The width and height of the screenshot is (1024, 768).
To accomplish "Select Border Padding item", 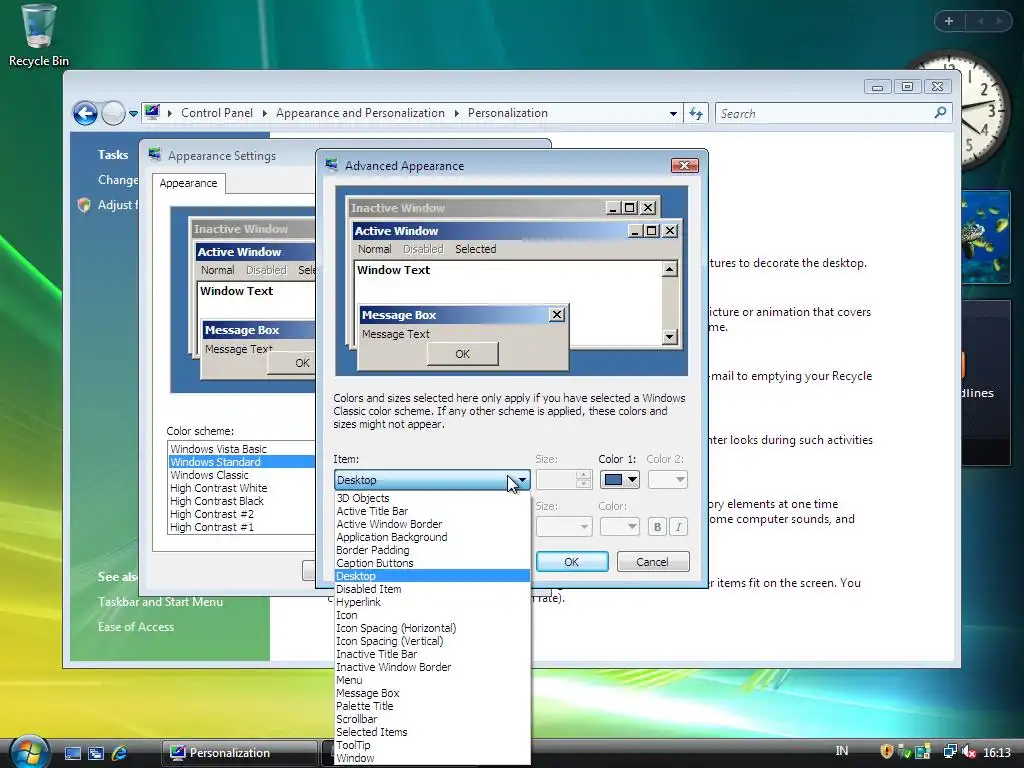I will point(432,551).
